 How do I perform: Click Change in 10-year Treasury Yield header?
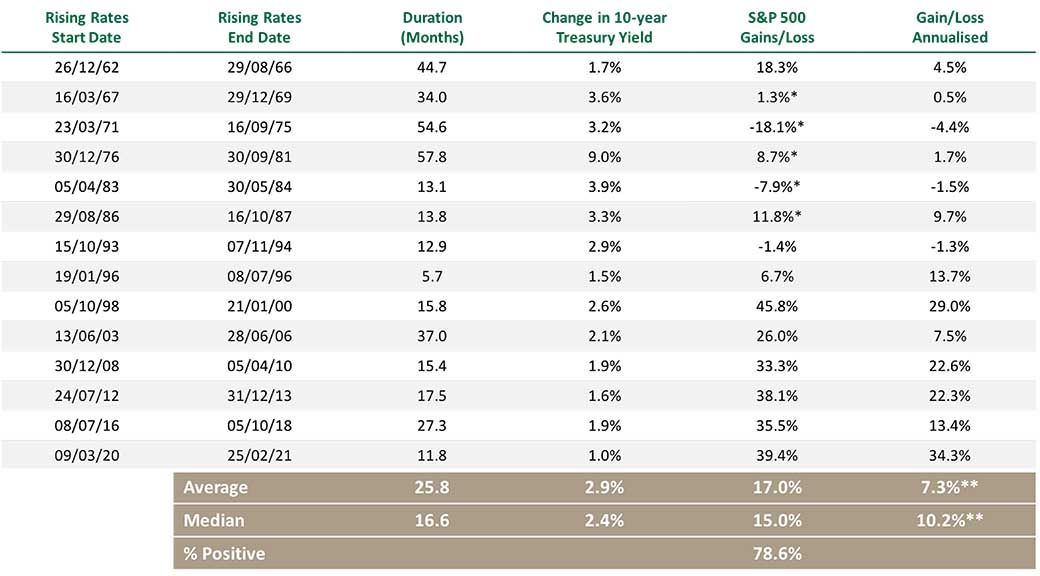point(604,27)
